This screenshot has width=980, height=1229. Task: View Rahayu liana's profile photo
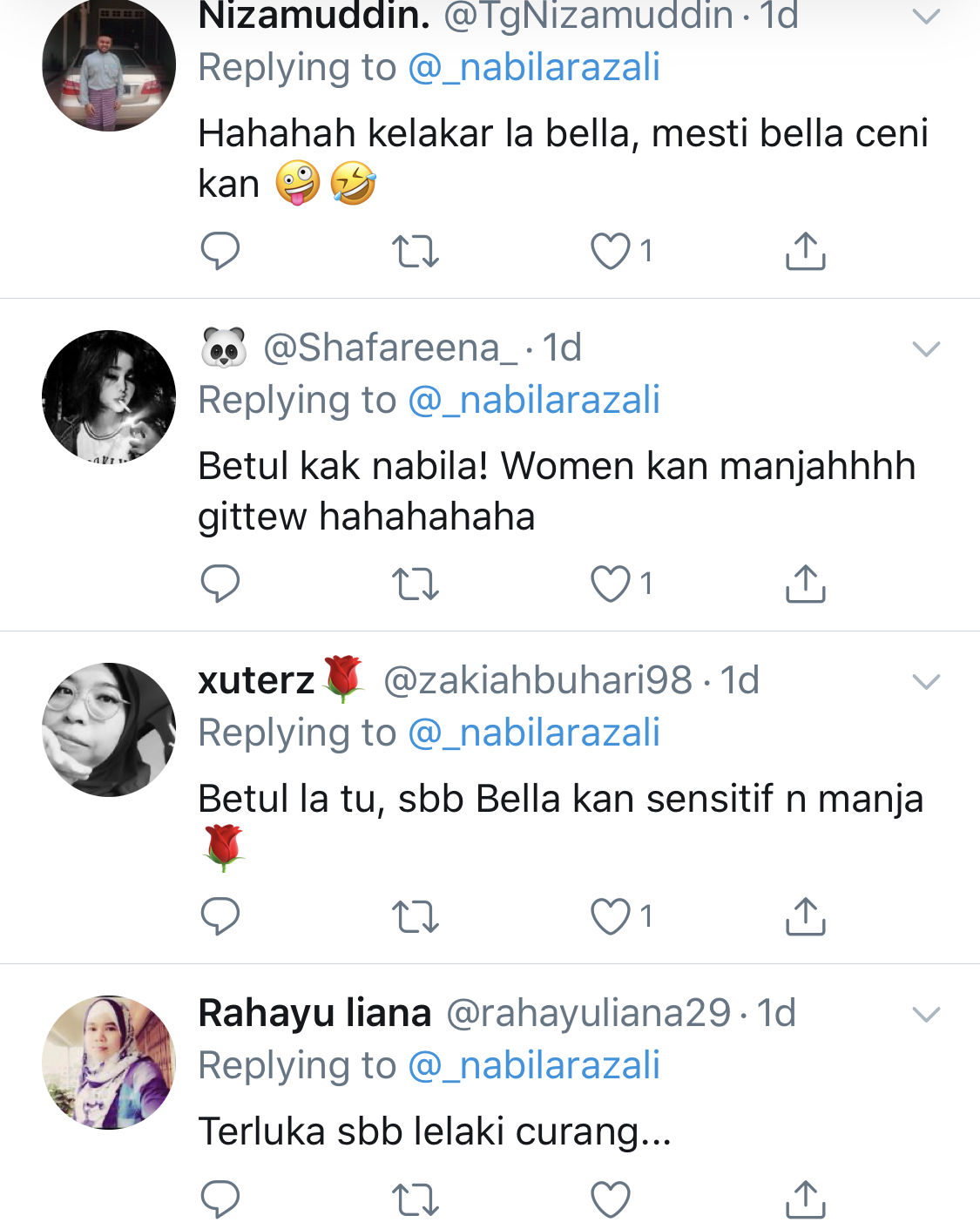pyautogui.click(x=109, y=1062)
